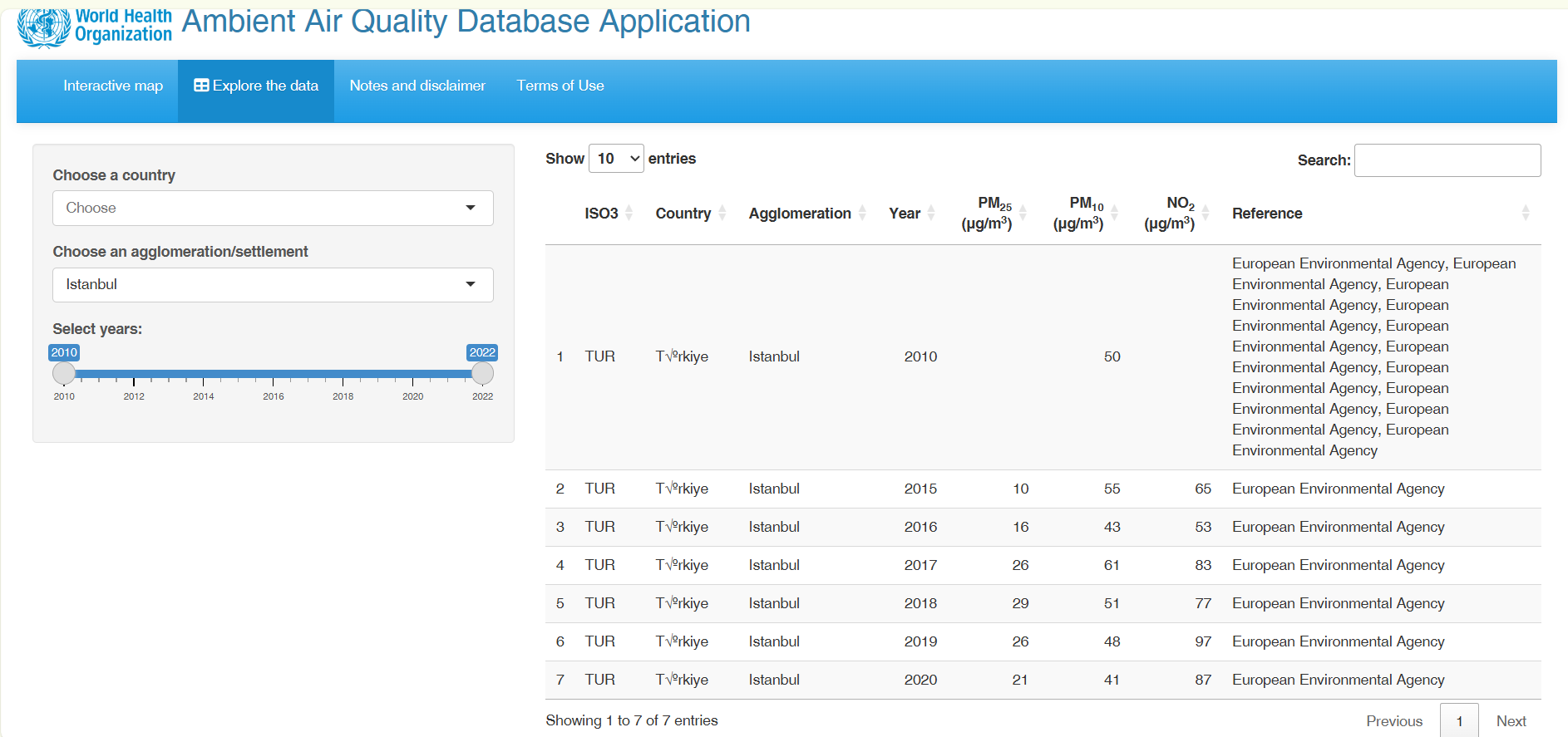Open the Choose a country dropdown
1568x737 pixels.
(273, 208)
